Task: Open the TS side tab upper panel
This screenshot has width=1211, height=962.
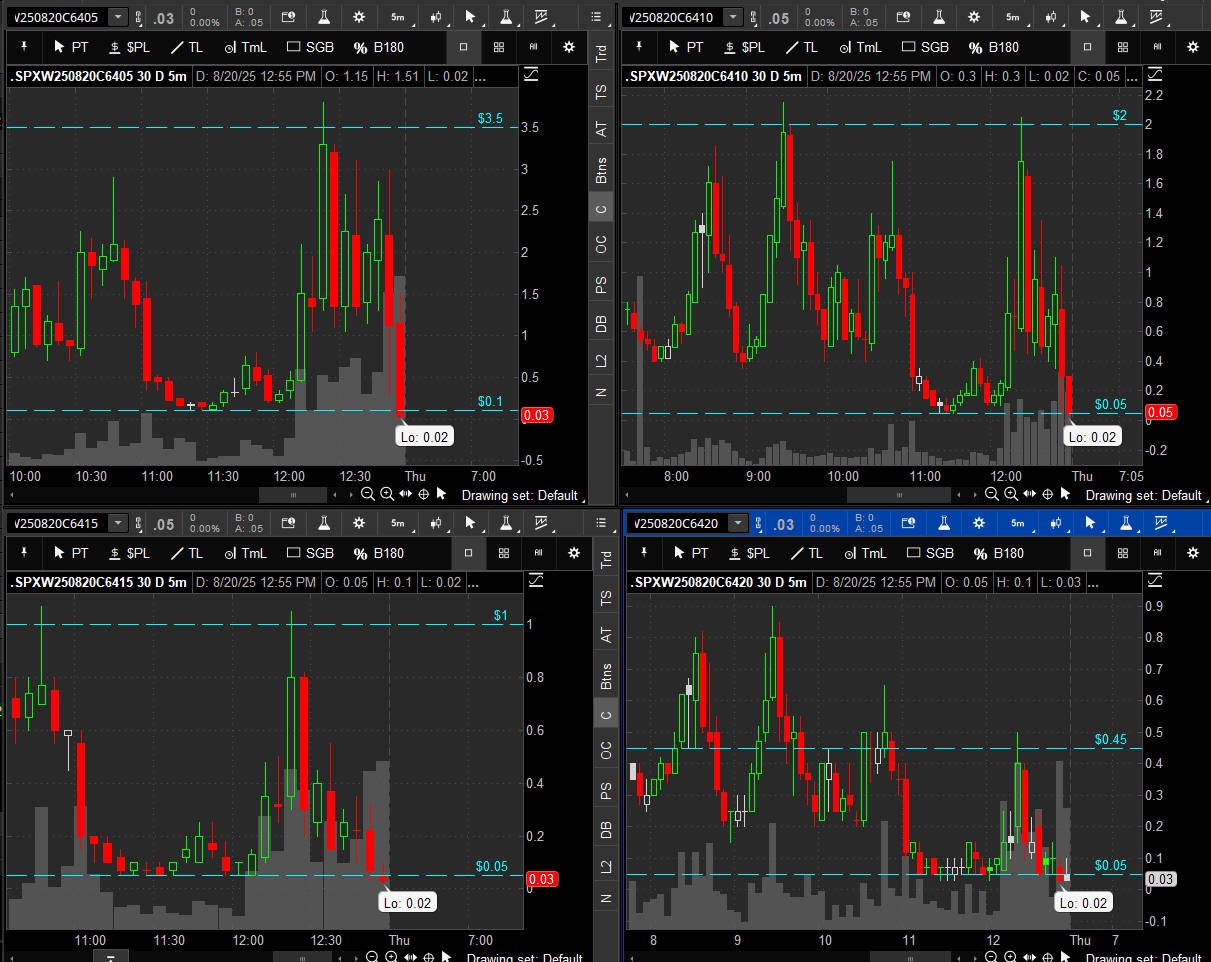Action: tap(601, 92)
